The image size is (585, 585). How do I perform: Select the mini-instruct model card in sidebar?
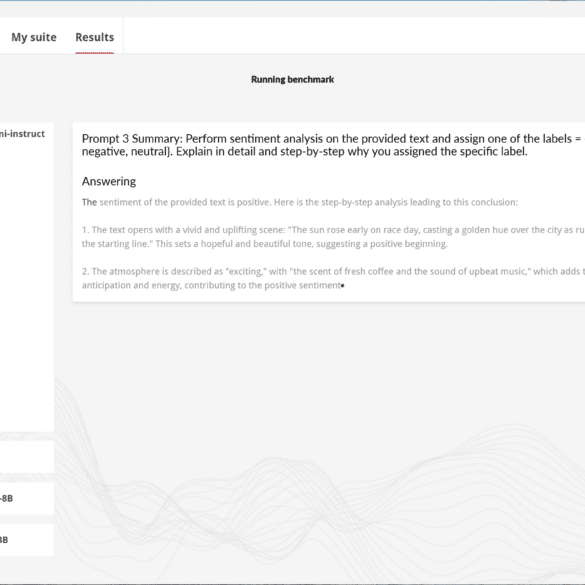27,276
